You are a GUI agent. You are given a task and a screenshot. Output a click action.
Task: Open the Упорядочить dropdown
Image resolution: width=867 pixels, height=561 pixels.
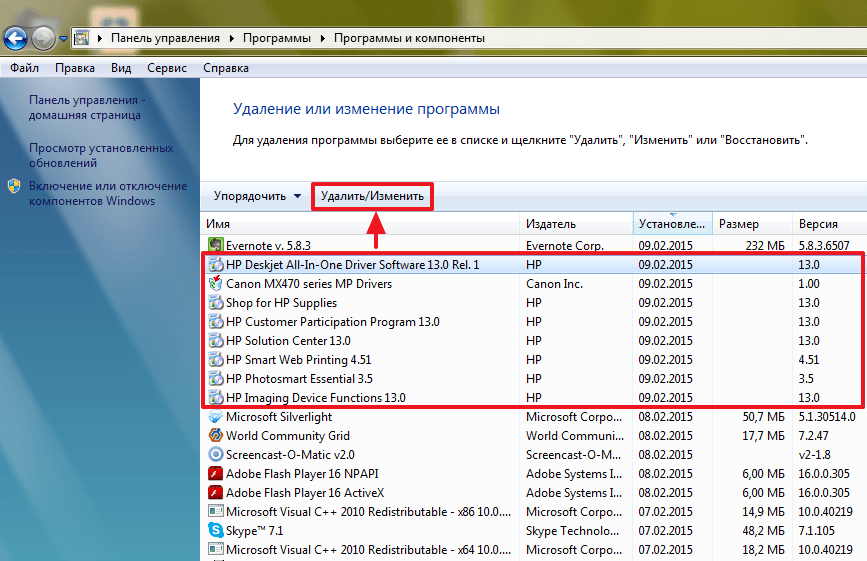257,196
